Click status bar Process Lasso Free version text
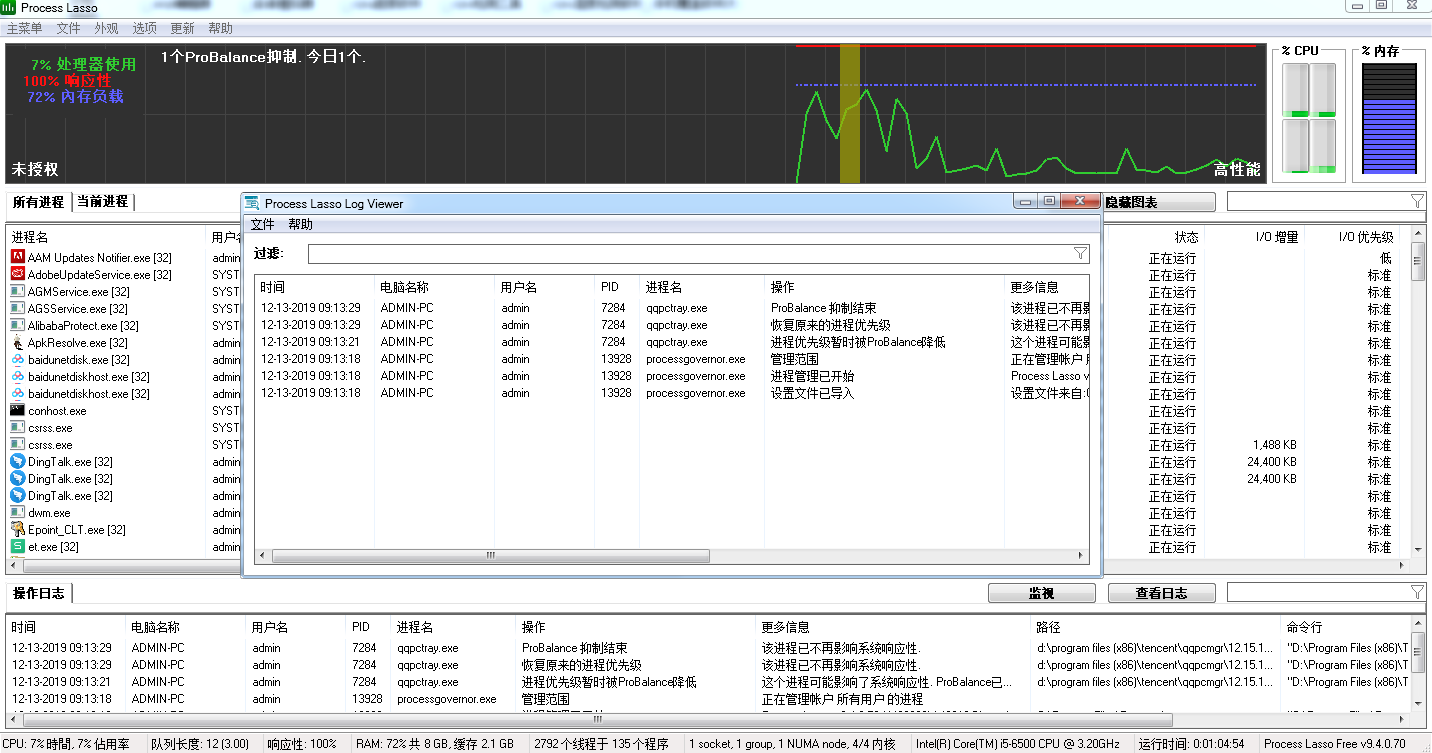 click(x=1334, y=744)
